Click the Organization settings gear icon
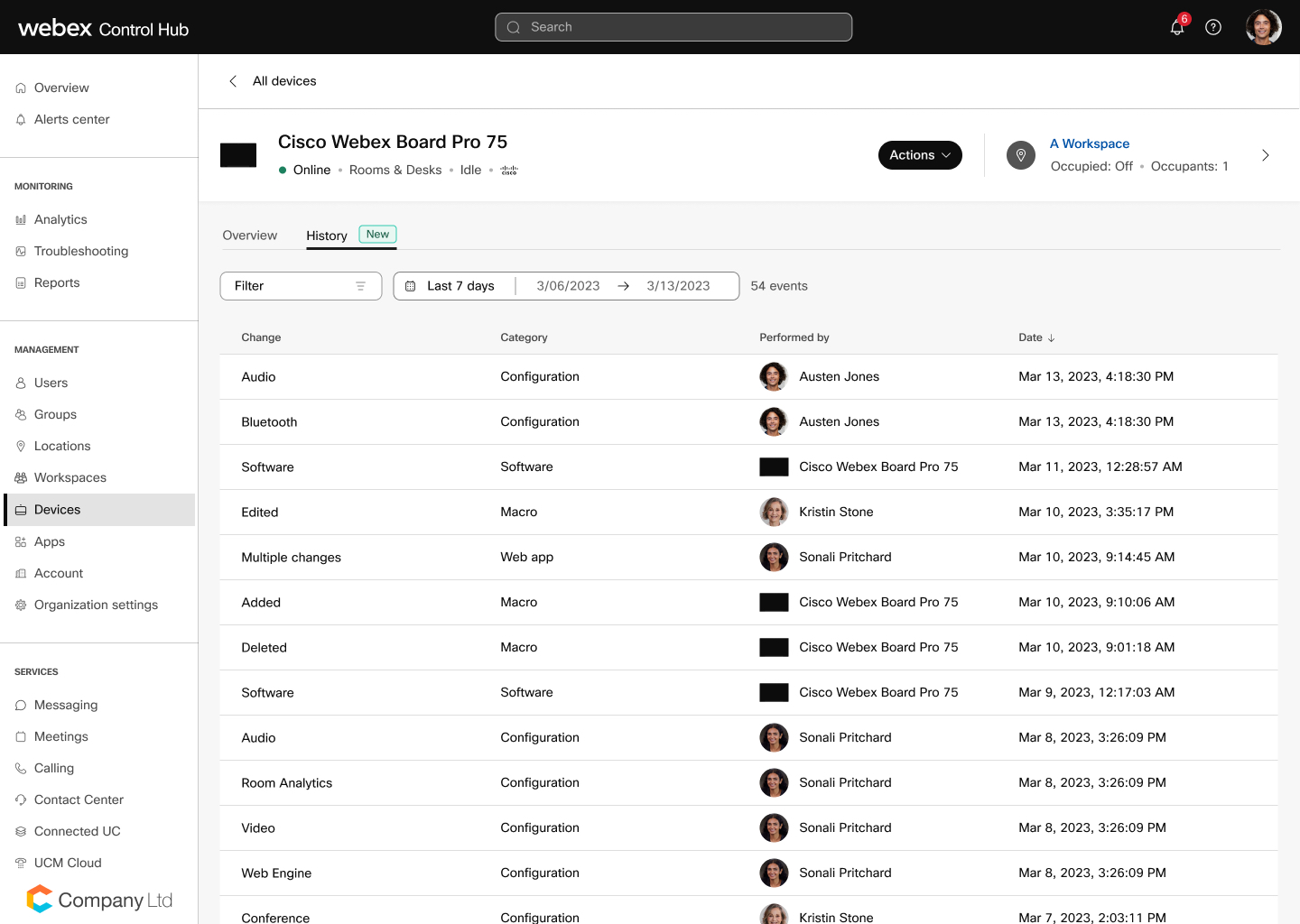This screenshot has height=924, width=1300. point(21,605)
